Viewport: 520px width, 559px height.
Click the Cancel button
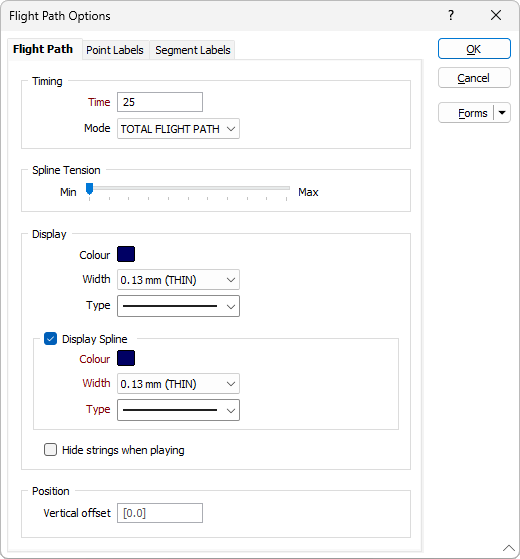474,78
